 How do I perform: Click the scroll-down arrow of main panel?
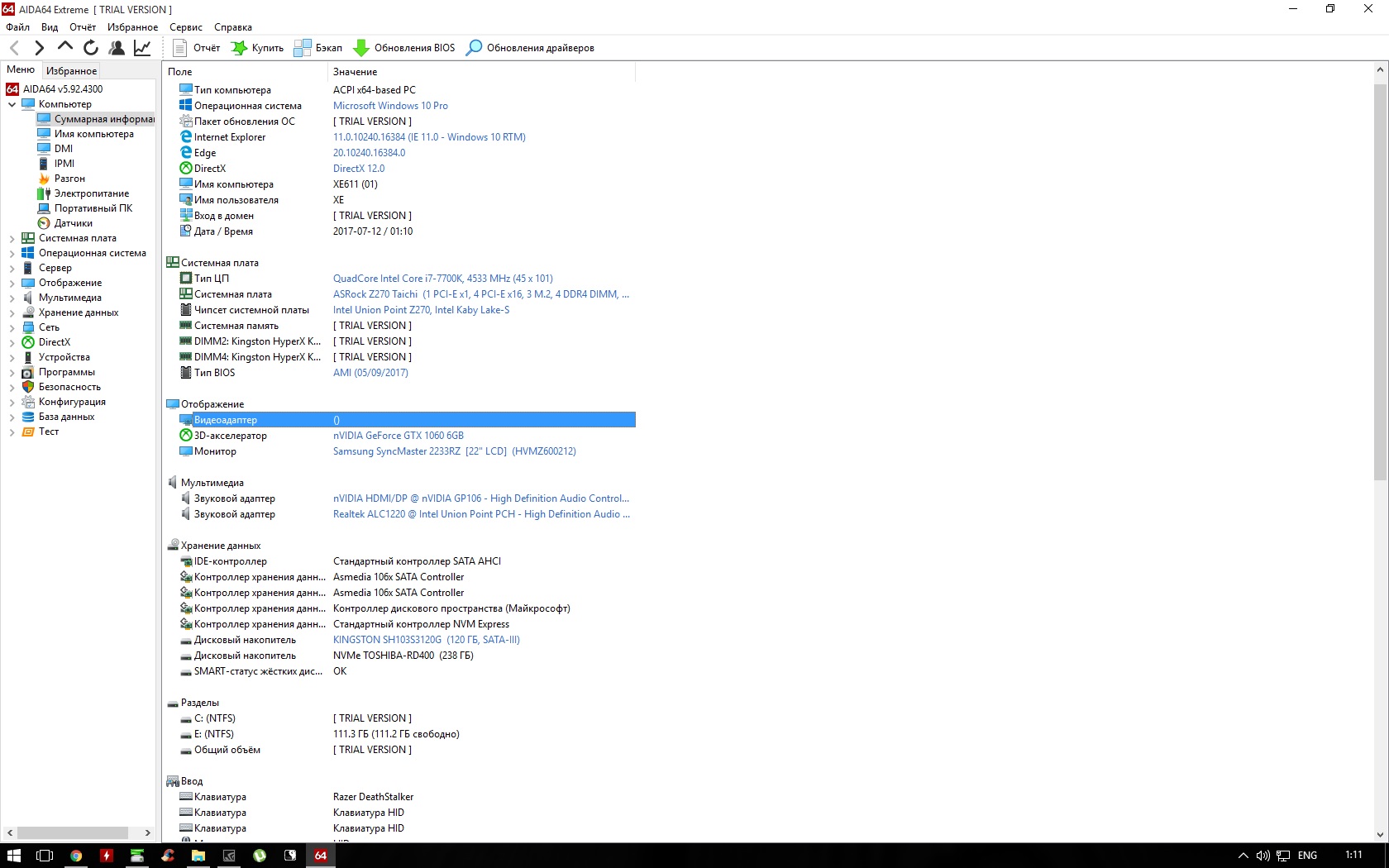(x=1380, y=835)
